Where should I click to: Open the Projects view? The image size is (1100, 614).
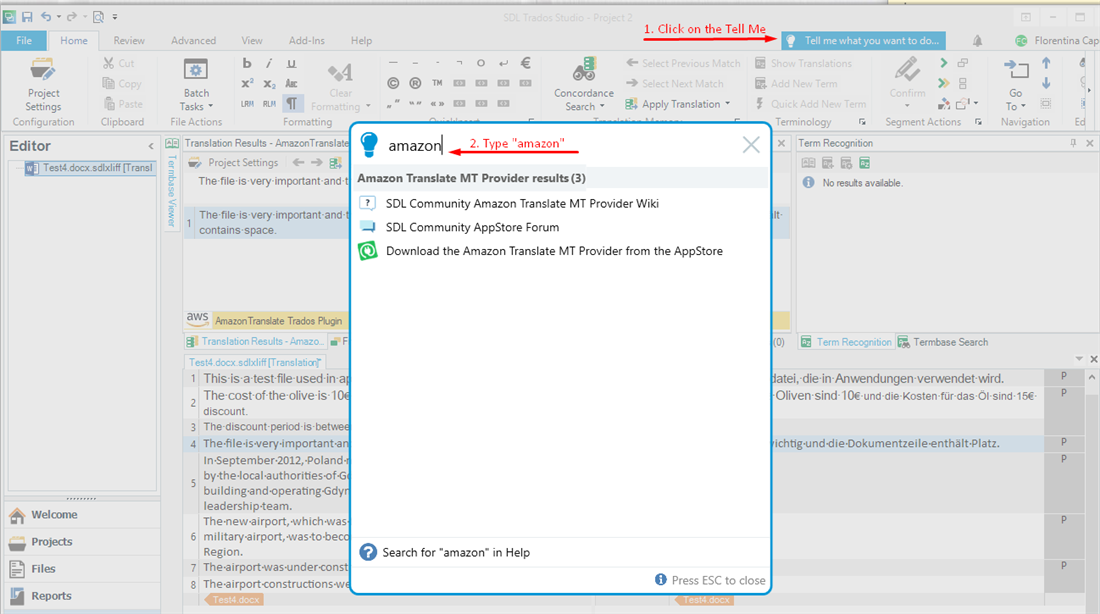82,542
